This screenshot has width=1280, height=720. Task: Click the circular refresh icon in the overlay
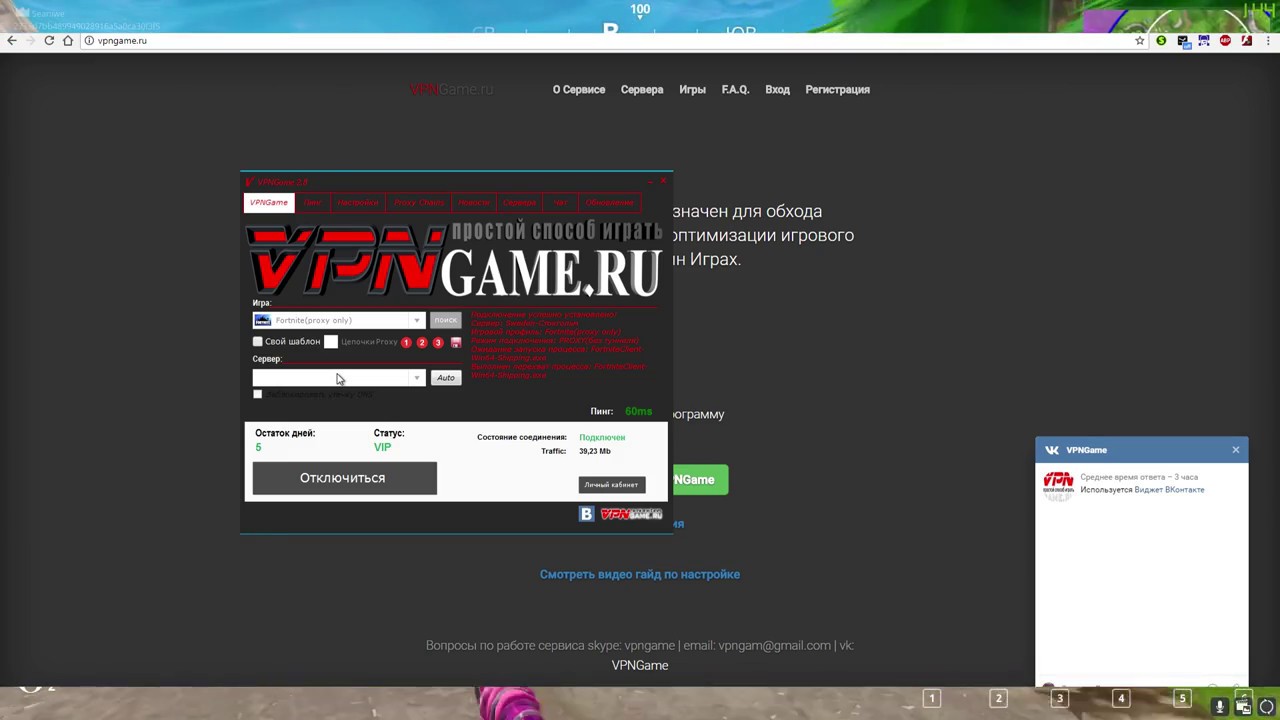[1266, 706]
